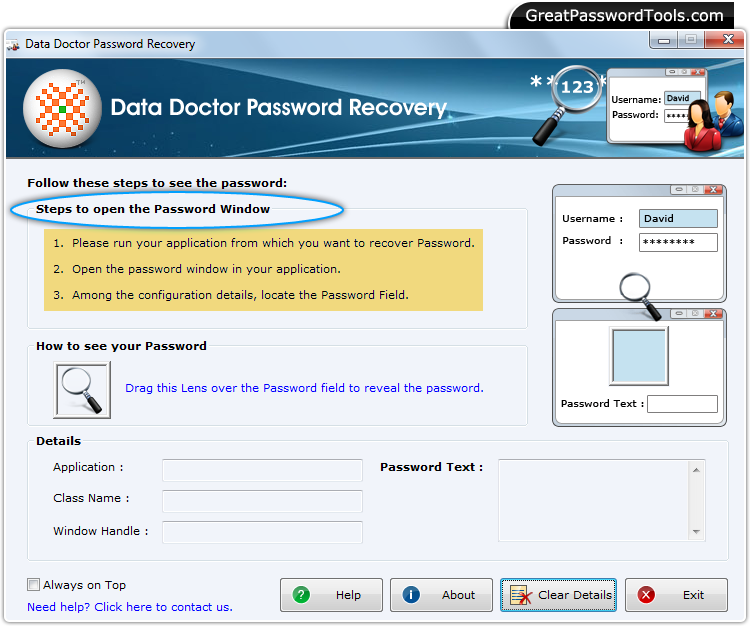Screen dimensions: 750x626
Task: Click the Data Doctor round logo
Action: 62,108
